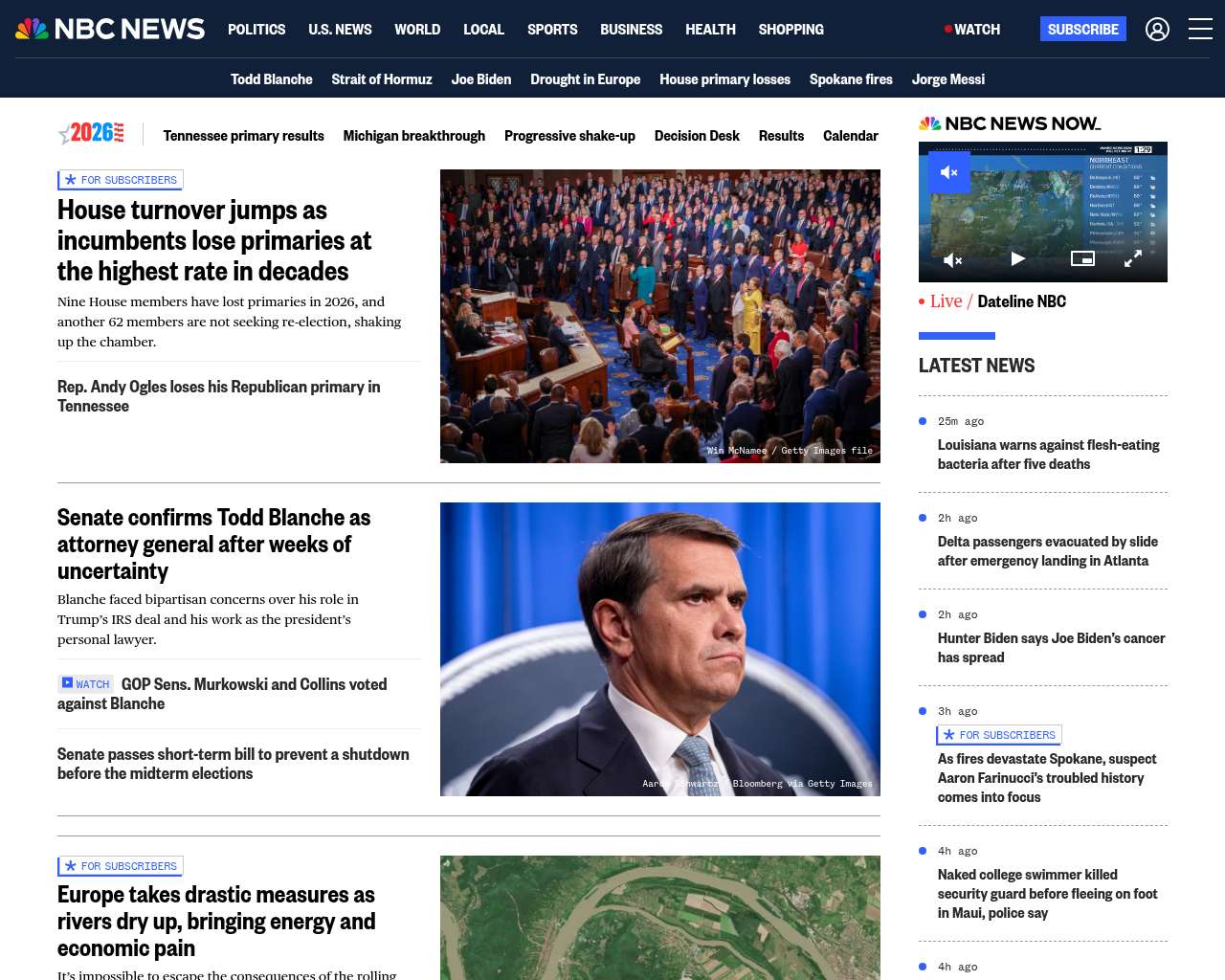Open the House primary losses trending topic
The height and width of the screenshot is (980, 1225).
pyautogui.click(x=724, y=79)
